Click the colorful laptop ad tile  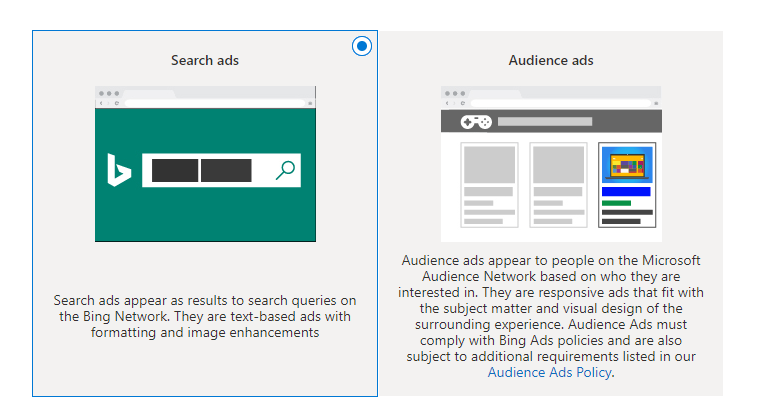pyautogui.click(x=627, y=185)
